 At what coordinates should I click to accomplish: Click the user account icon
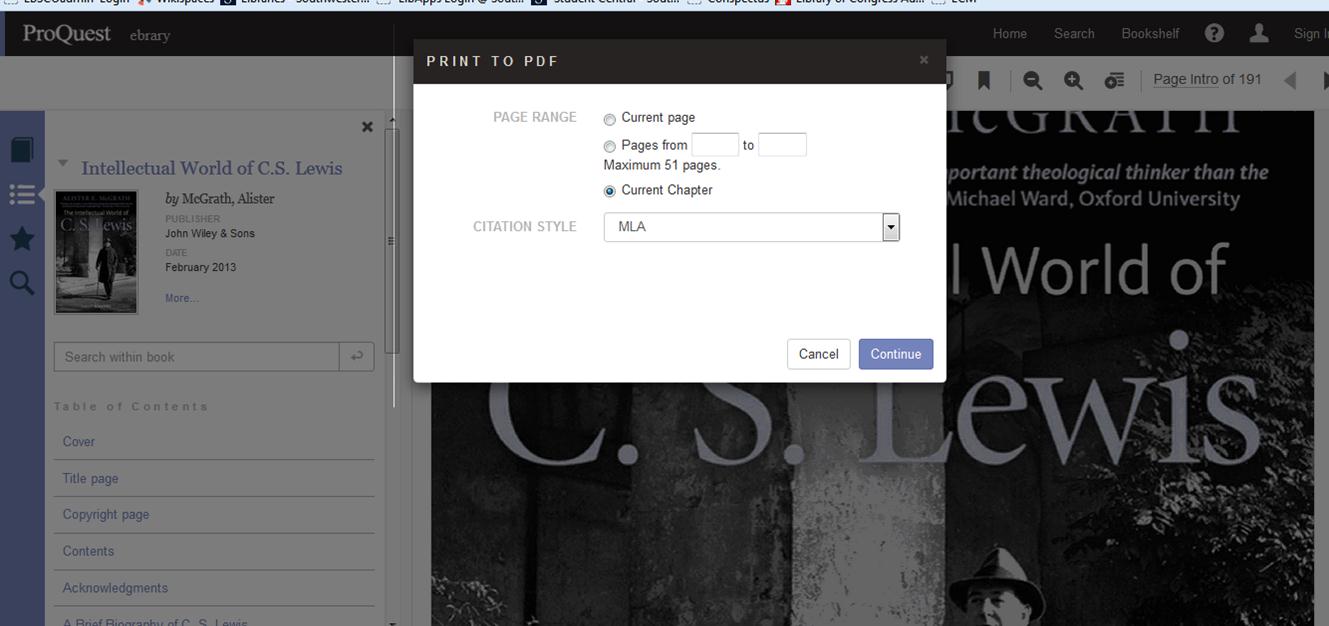1259,33
